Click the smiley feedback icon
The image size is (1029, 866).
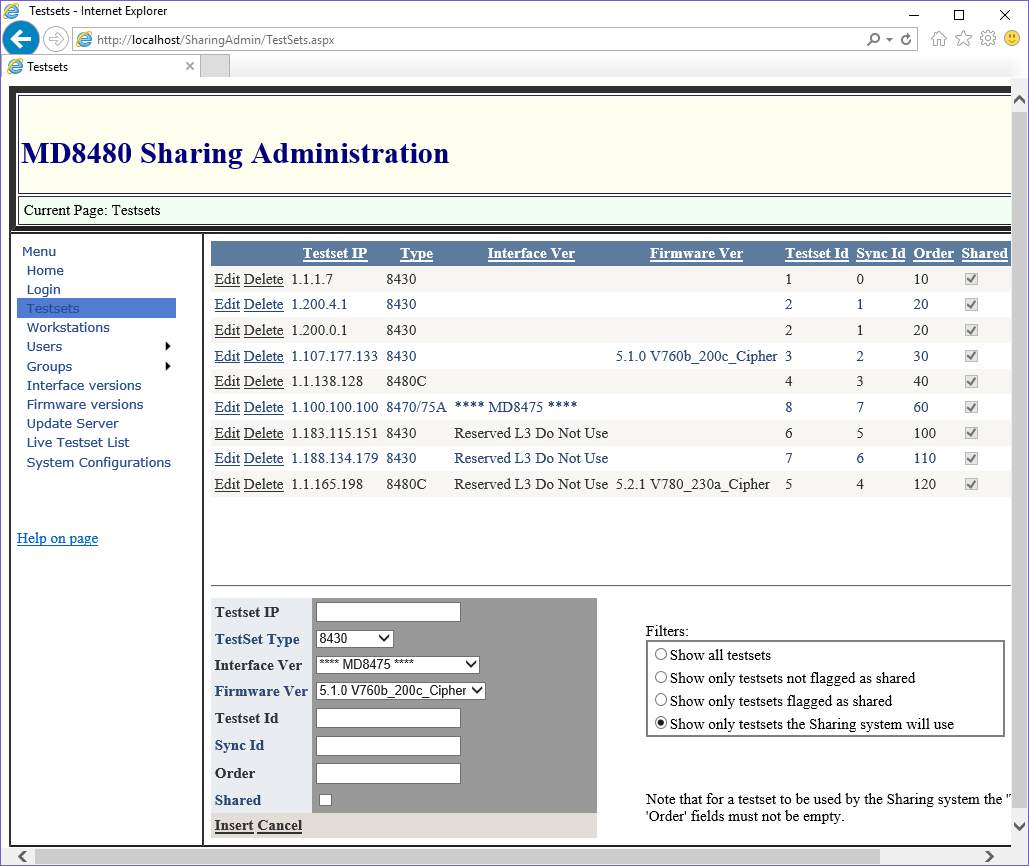click(x=1012, y=39)
